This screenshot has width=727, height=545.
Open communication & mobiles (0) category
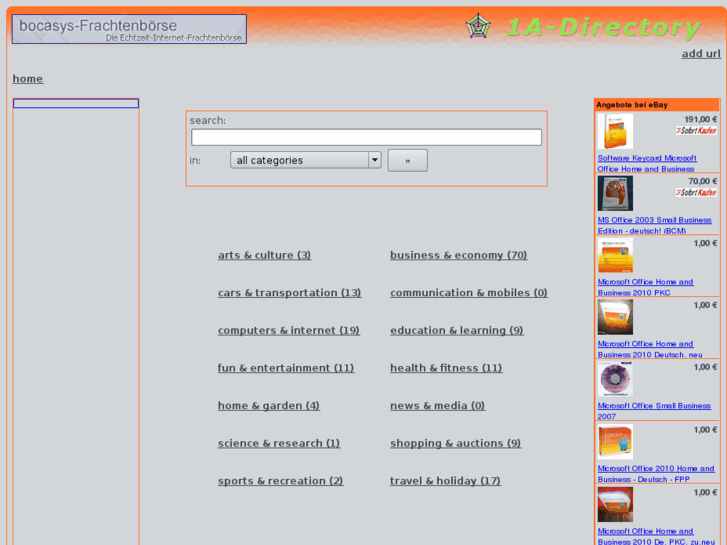(469, 293)
